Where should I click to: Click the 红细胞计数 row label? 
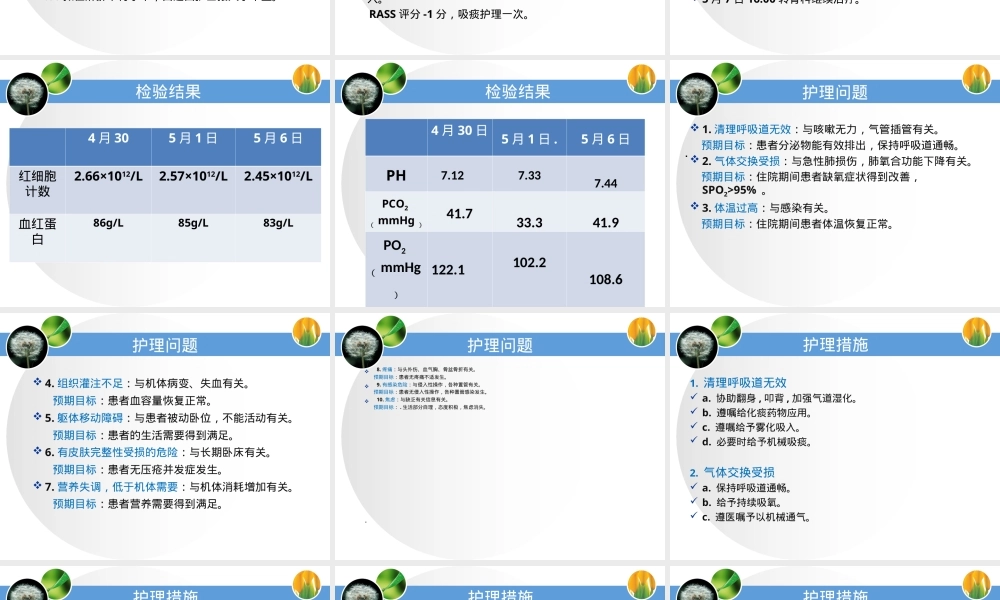pyautogui.click(x=38, y=183)
